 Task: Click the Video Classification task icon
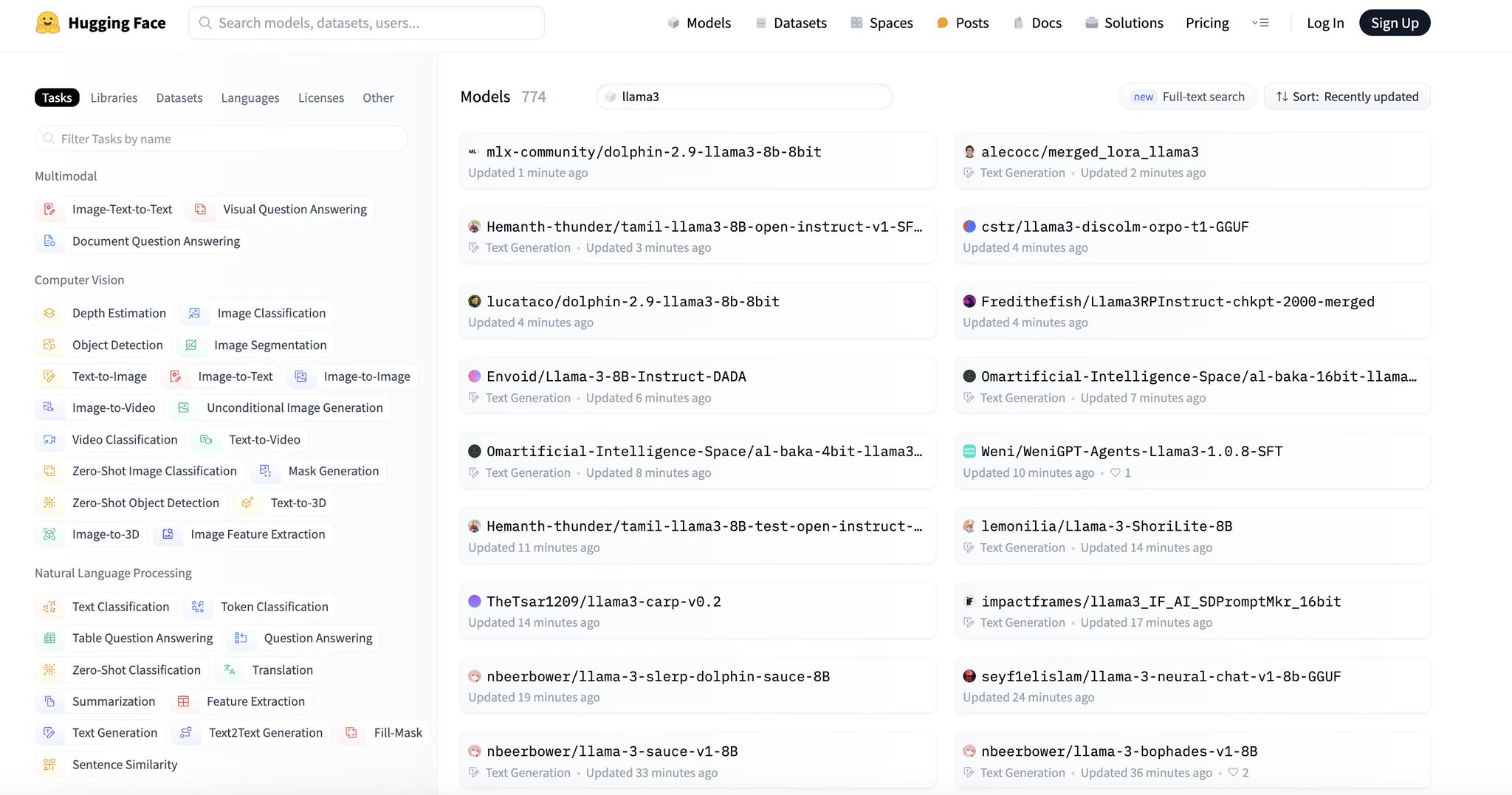coord(49,440)
